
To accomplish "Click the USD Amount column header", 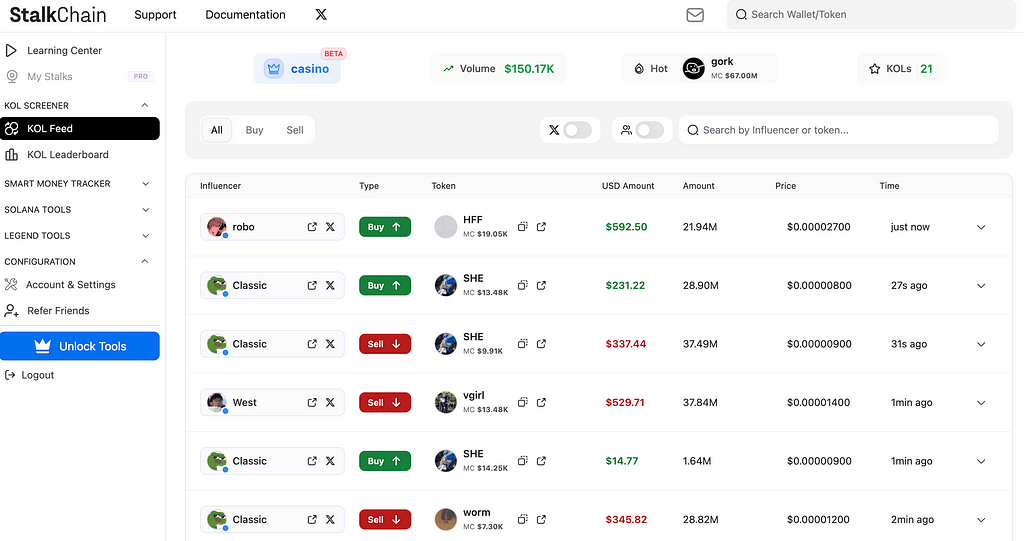I will pyautogui.click(x=628, y=186).
